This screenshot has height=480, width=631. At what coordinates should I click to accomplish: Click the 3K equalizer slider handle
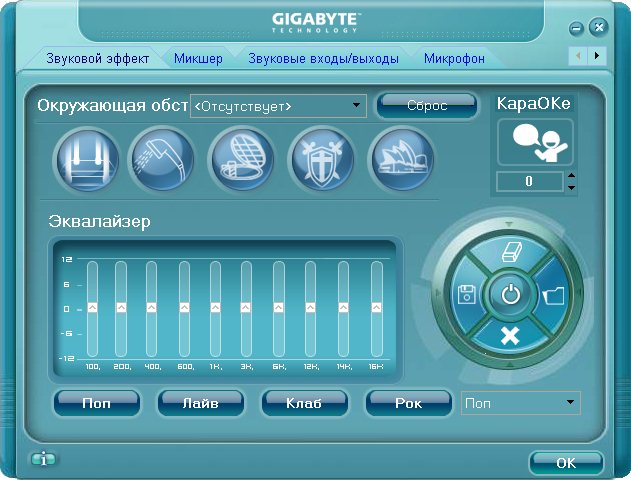tap(245, 308)
